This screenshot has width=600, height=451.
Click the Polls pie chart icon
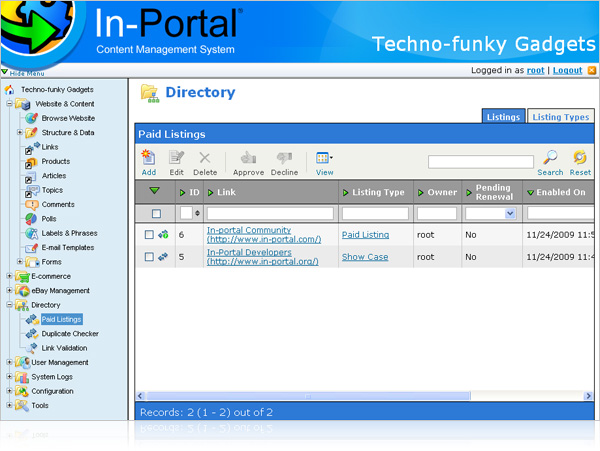click(31, 219)
